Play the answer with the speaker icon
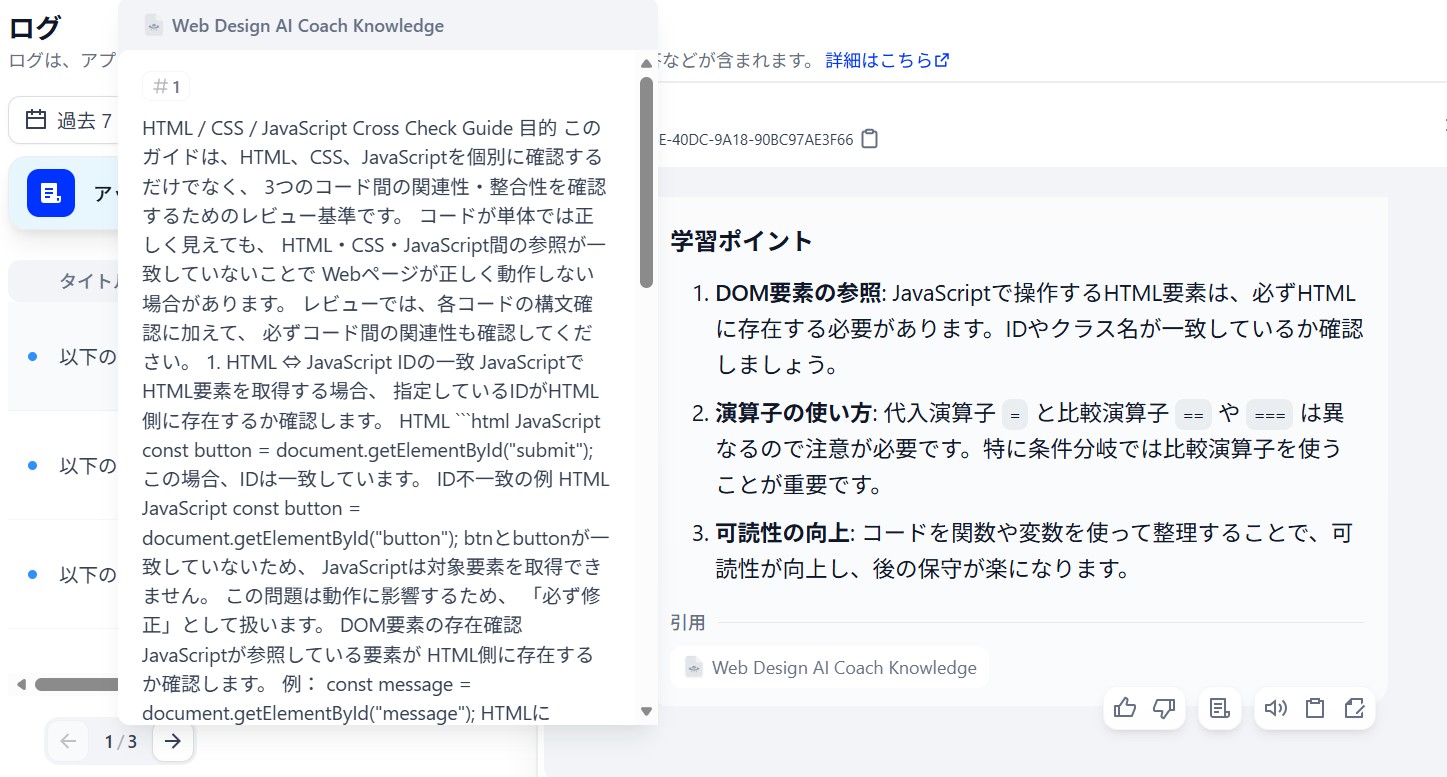Viewport: 1447px width, 777px height. pos(1275,708)
